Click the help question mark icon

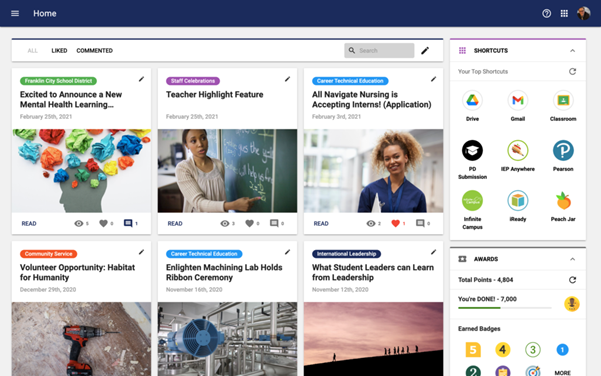pyautogui.click(x=547, y=13)
